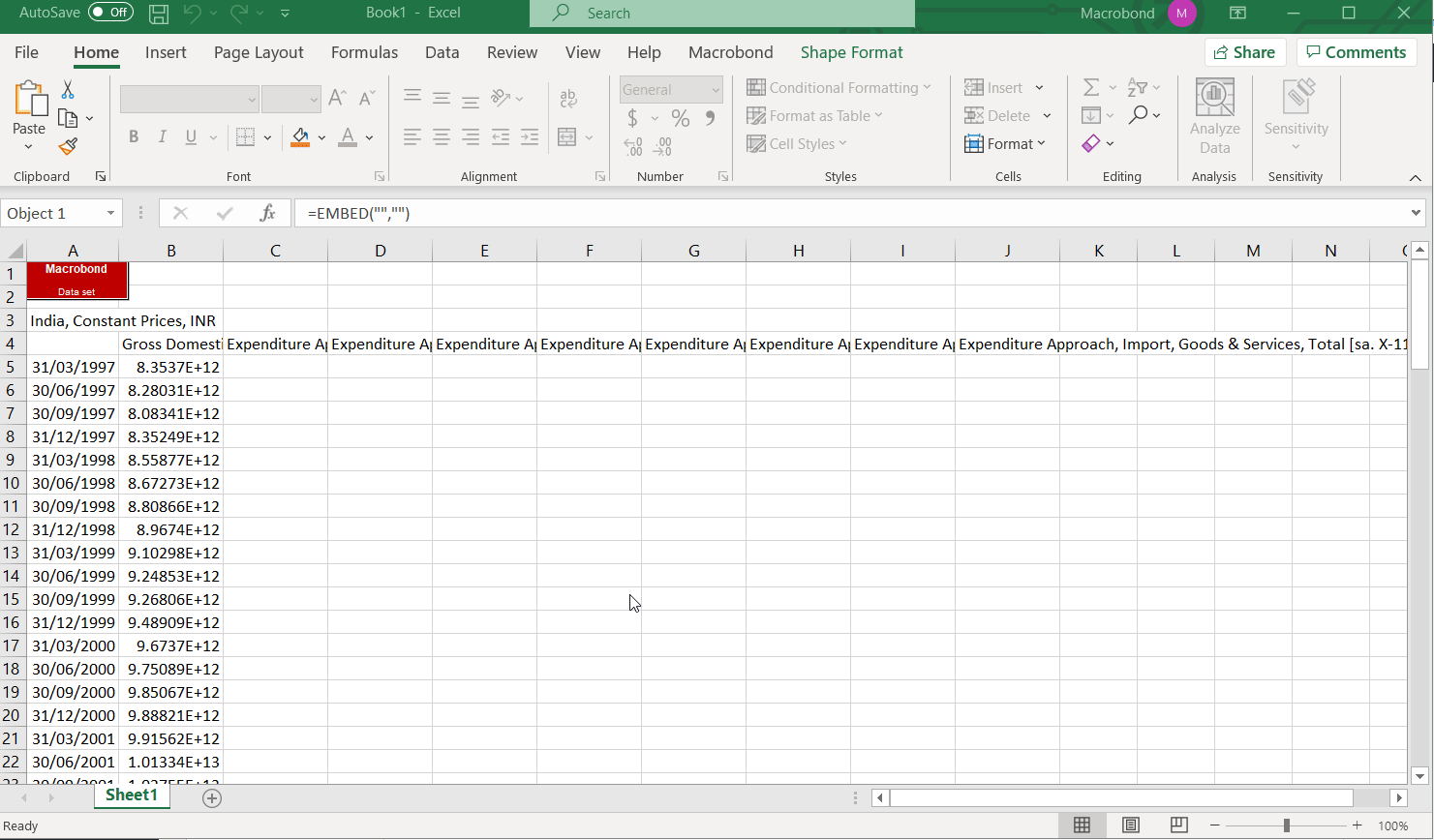1434x840 pixels.
Task: Open the Insert ribbon tab
Action: pyautogui.click(x=166, y=52)
